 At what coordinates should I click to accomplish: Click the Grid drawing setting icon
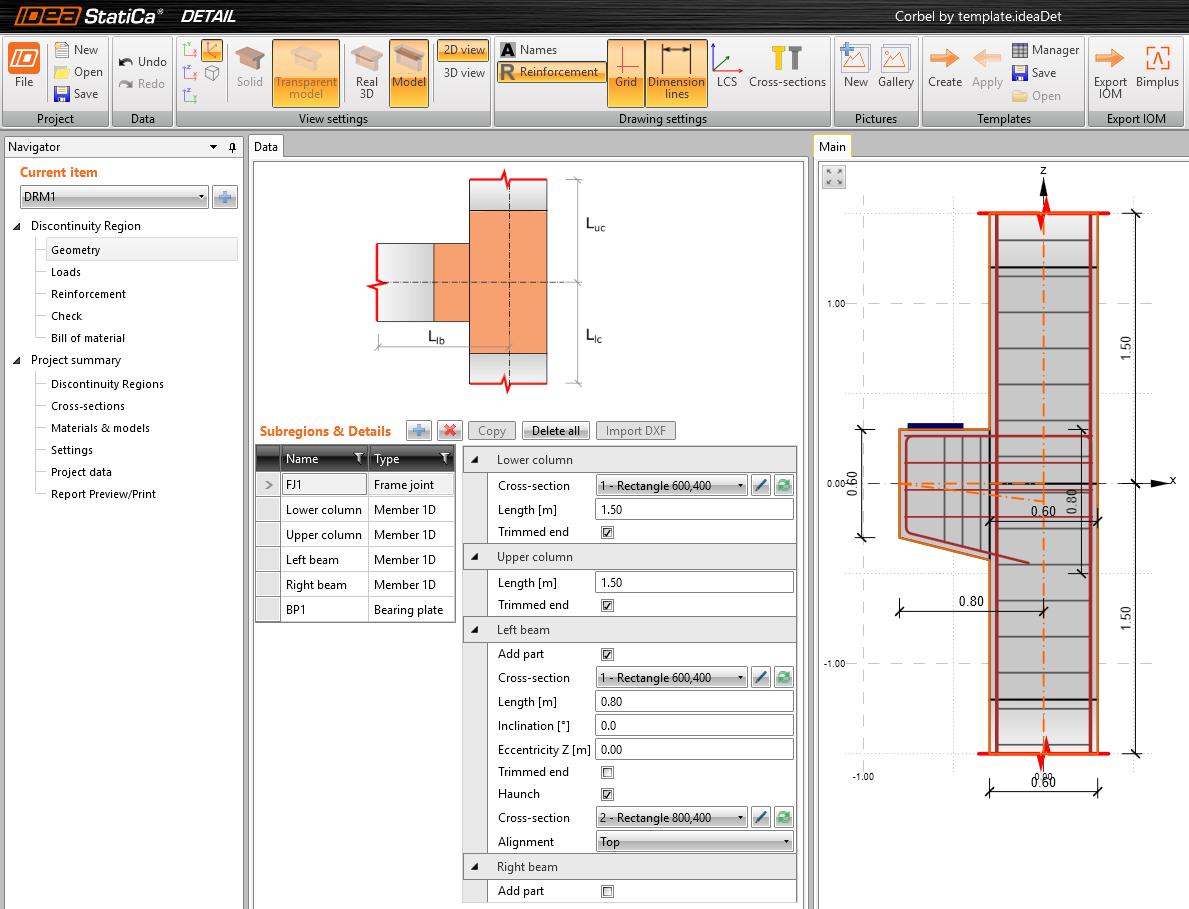626,71
